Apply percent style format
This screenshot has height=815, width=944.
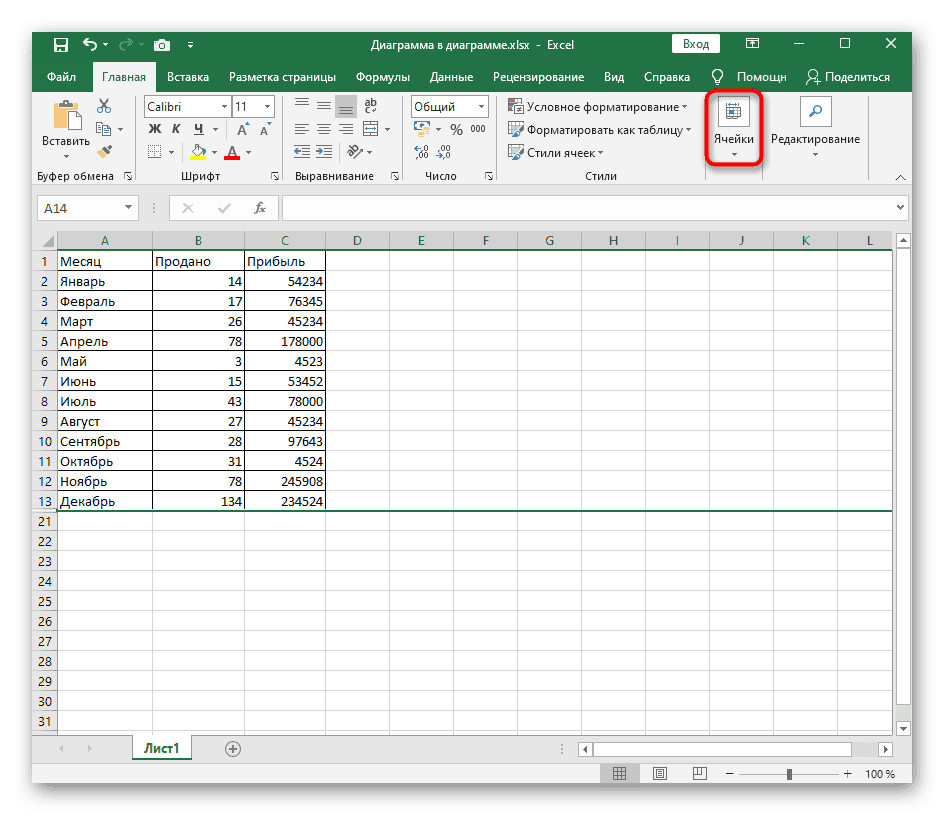point(456,129)
